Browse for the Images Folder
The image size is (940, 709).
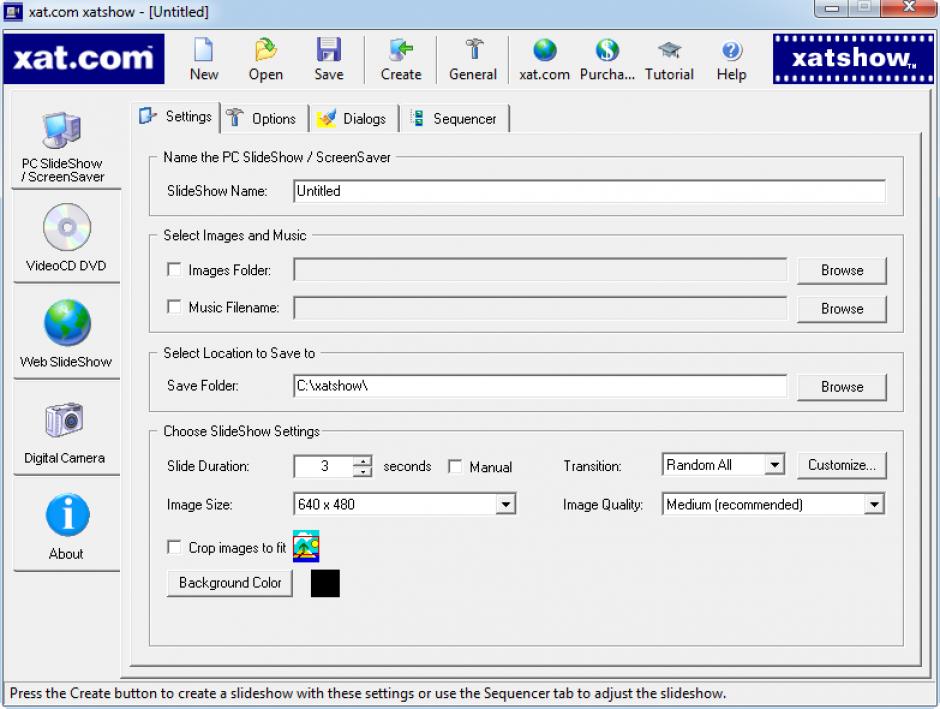(x=842, y=270)
